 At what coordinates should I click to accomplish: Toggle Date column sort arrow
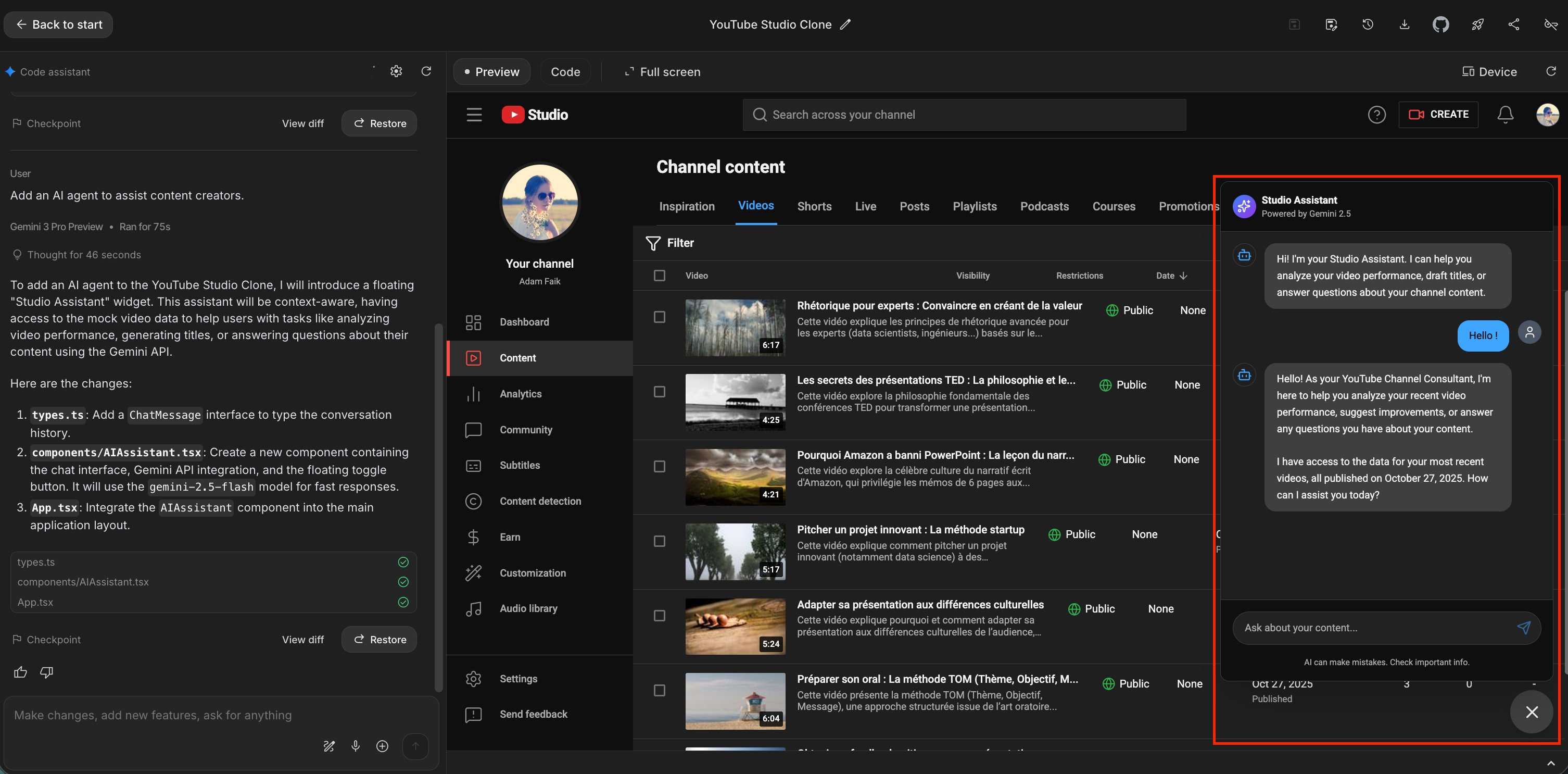tap(1183, 275)
